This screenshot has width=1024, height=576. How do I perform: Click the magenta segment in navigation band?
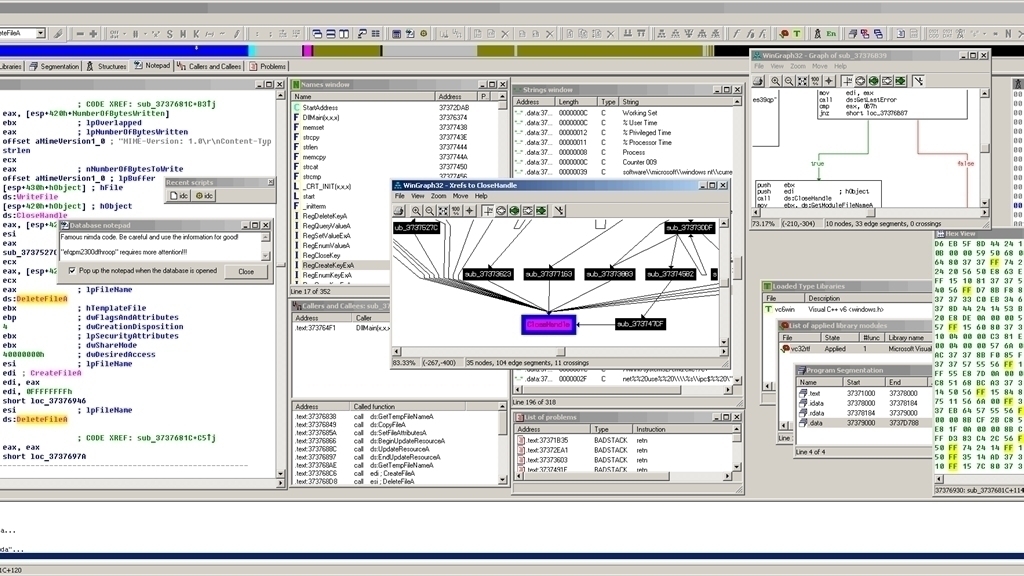[x=306, y=50]
